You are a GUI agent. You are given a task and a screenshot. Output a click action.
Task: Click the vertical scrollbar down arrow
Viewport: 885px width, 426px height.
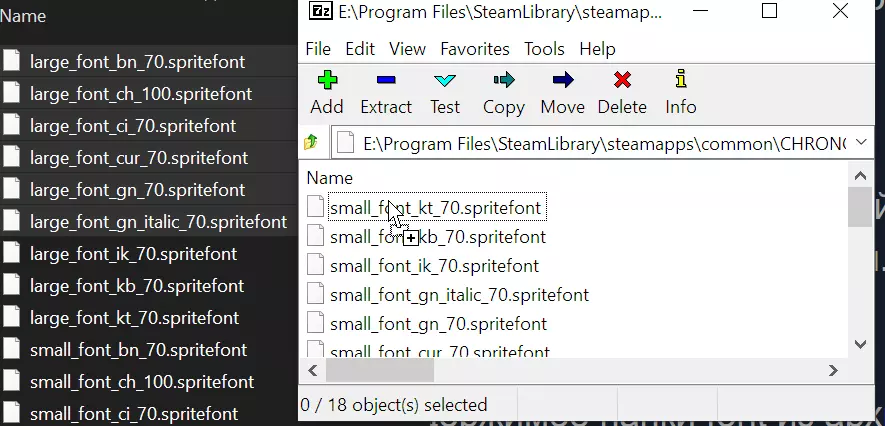pyautogui.click(x=860, y=344)
